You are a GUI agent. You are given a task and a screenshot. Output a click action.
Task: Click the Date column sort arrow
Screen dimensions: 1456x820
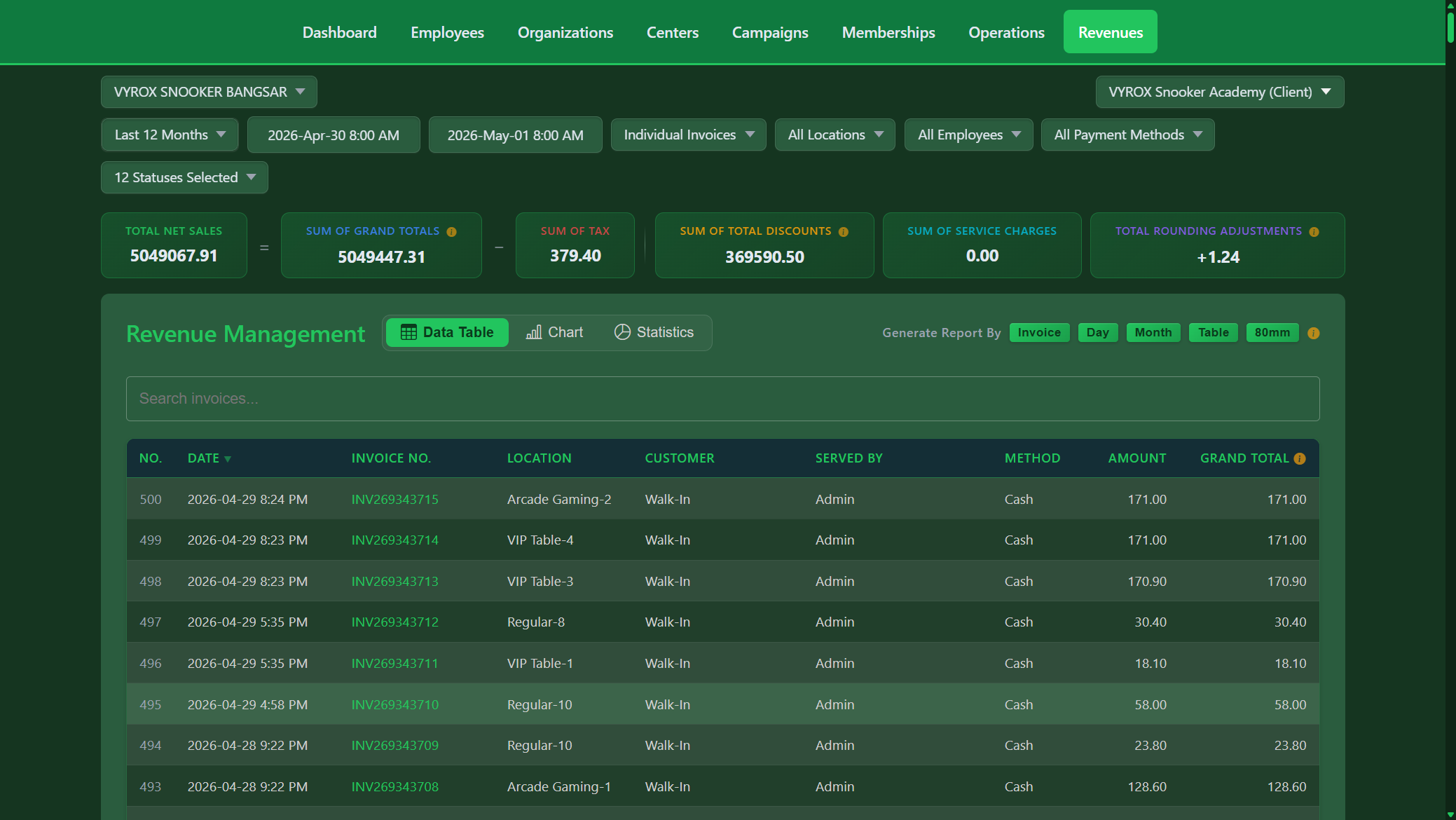(x=228, y=459)
